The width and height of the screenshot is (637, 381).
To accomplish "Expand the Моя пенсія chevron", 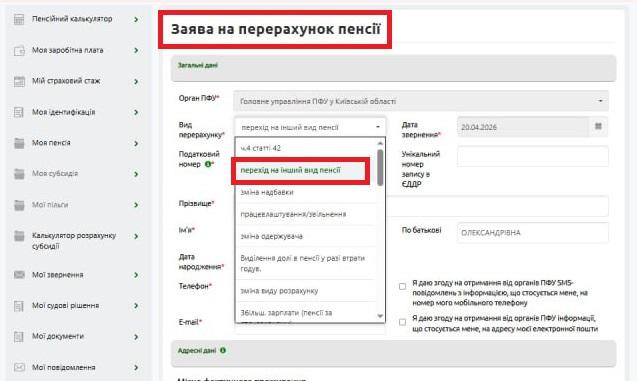I will click(x=136, y=143).
